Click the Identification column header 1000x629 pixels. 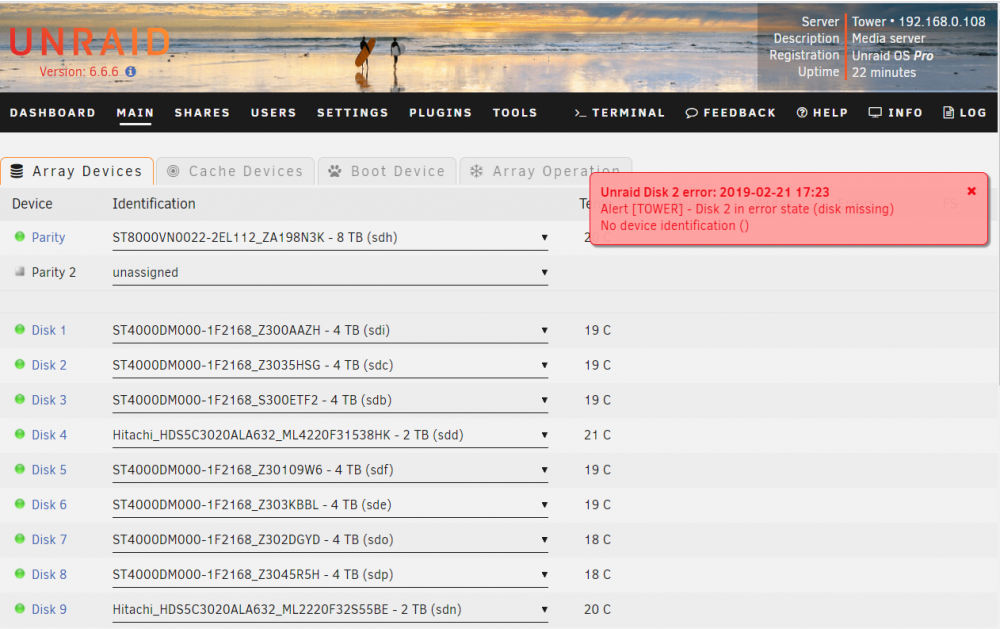click(154, 204)
